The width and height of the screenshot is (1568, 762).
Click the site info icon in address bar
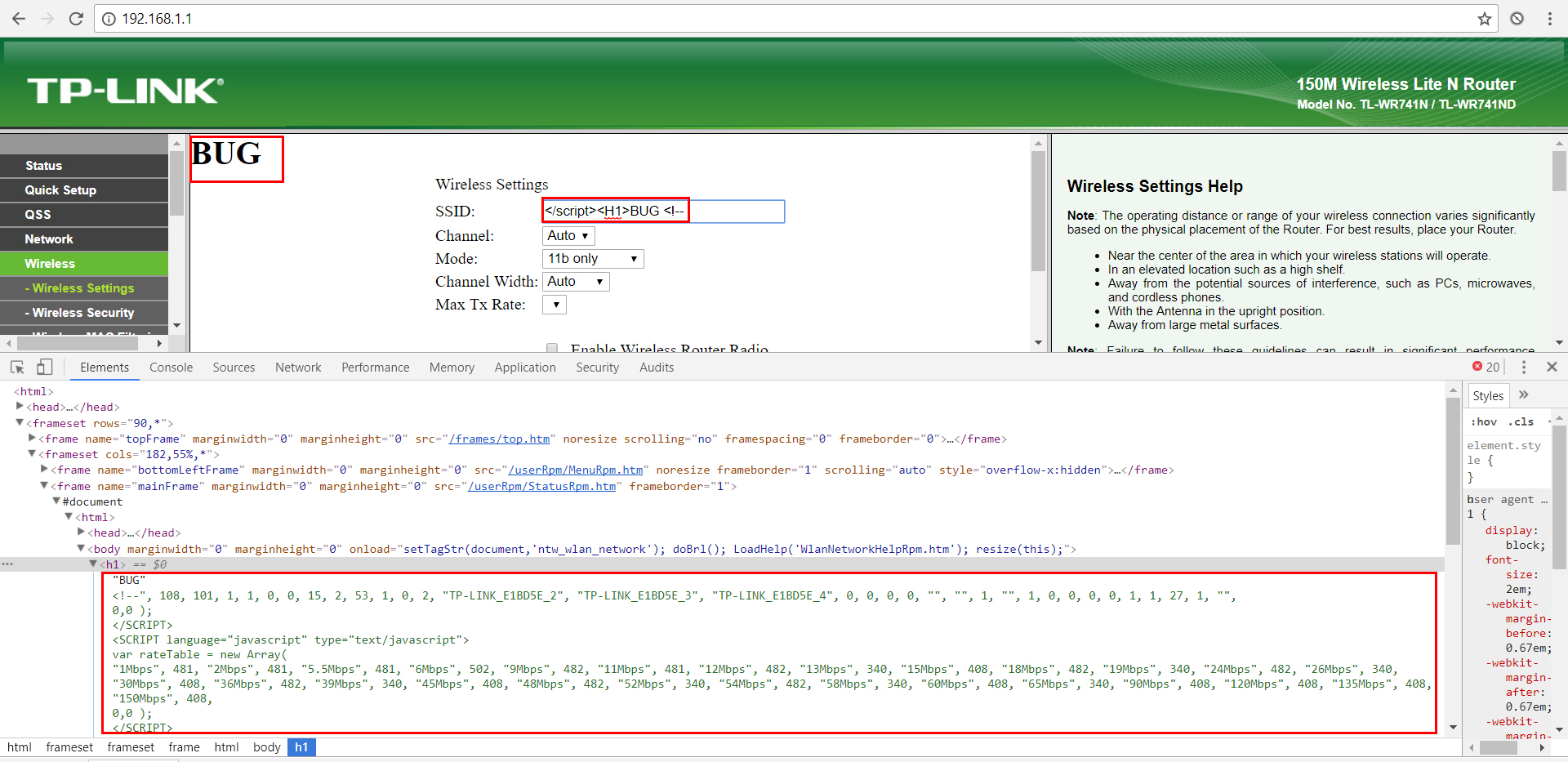click(109, 19)
